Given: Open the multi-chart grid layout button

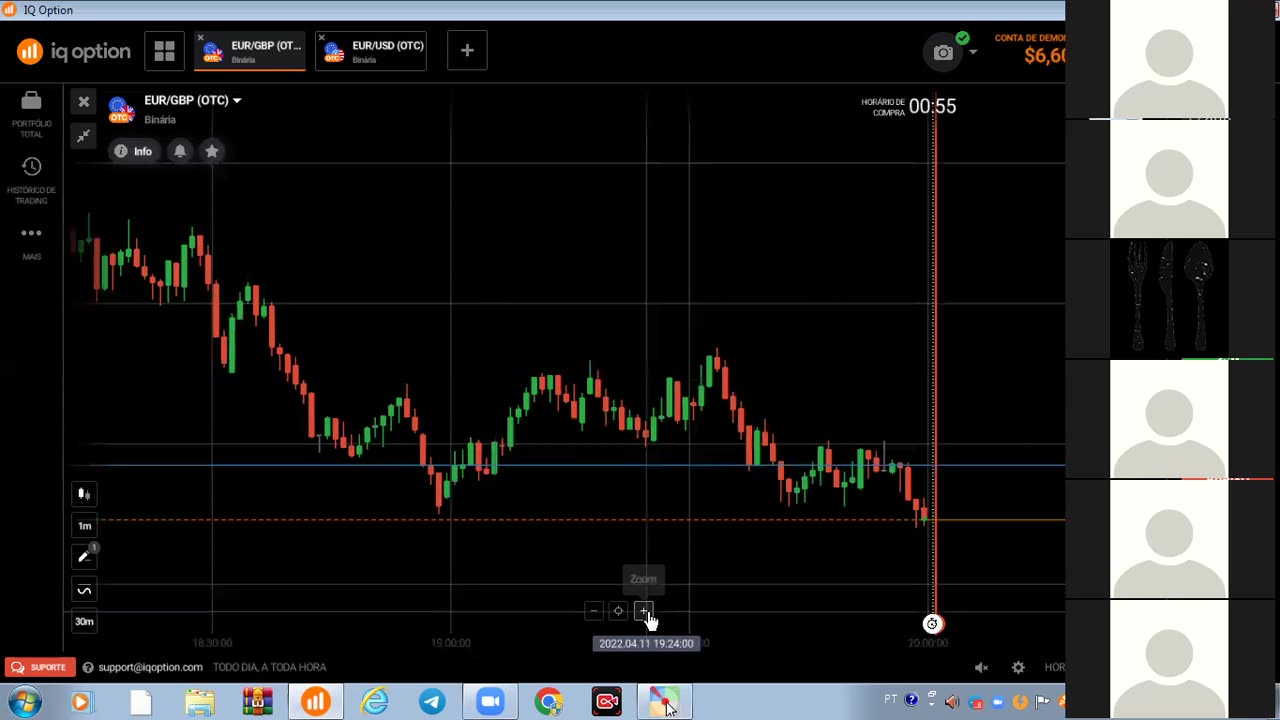Looking at the screenshot, I should pyautogui.click(x=164, y=51).
